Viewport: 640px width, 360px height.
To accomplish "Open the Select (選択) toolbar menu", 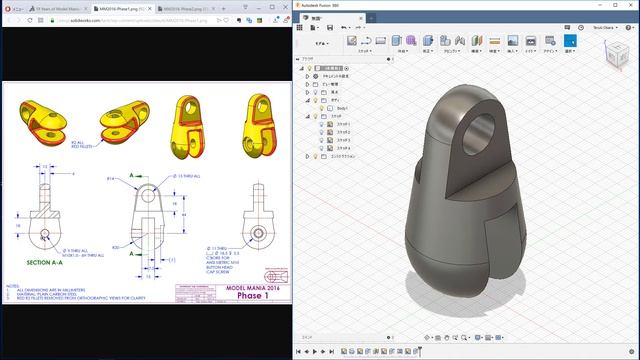I will point(570,51).
